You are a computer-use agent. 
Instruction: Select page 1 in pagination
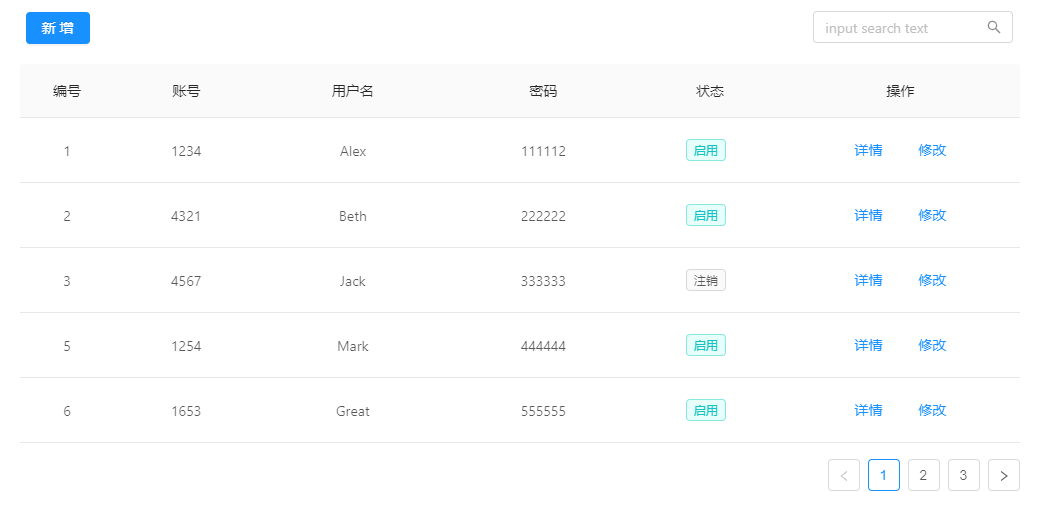884,475
